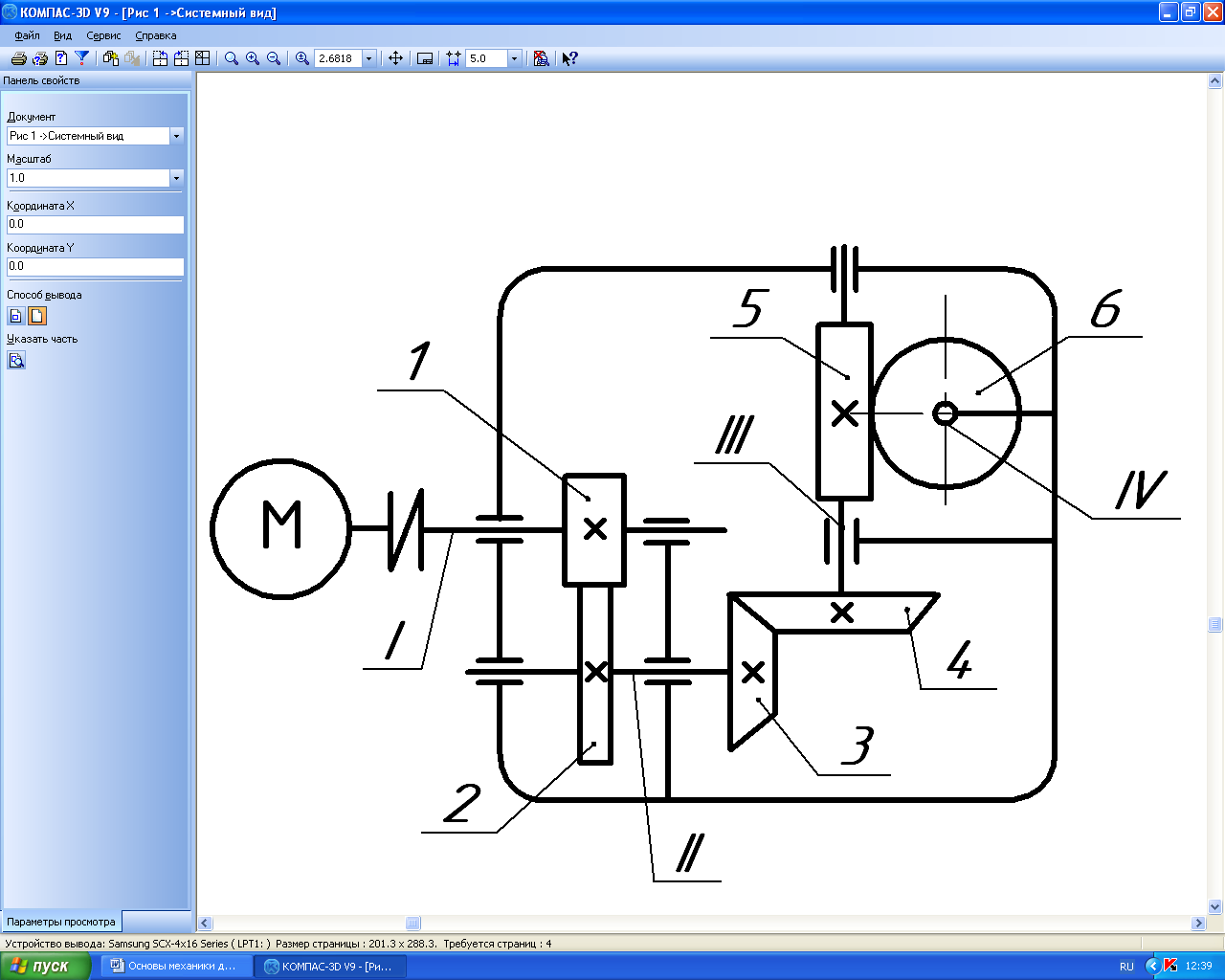Click the zoom in magnifier
Image resolution: width=1225 pixels, height=980 pixels.
[253, 58]
